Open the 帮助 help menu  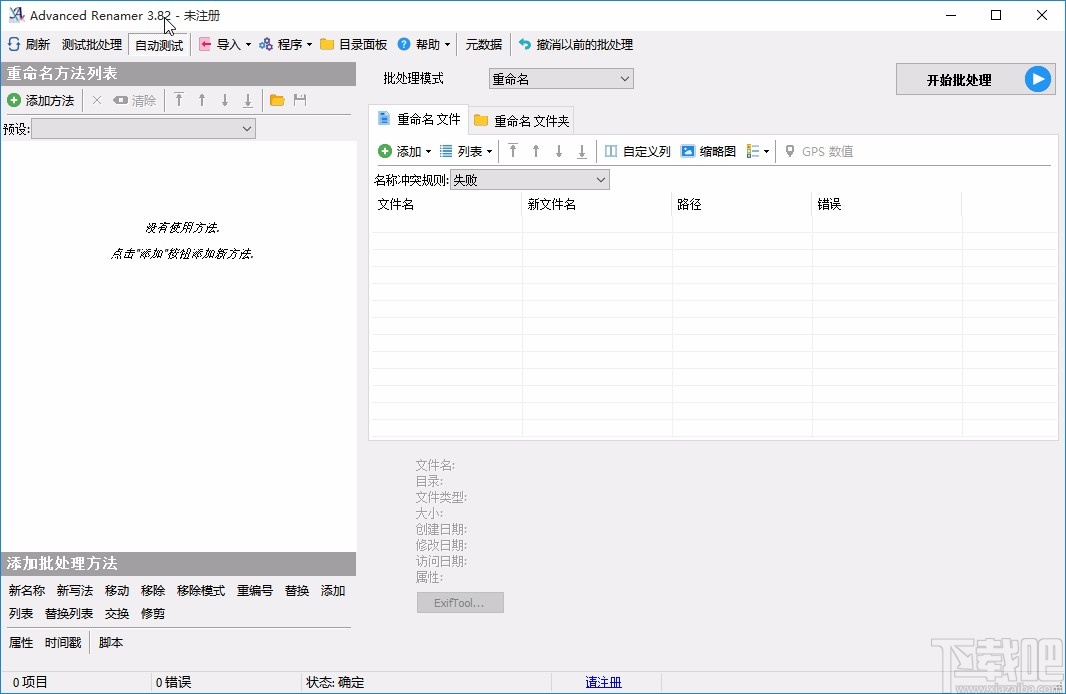coord(424,44)
